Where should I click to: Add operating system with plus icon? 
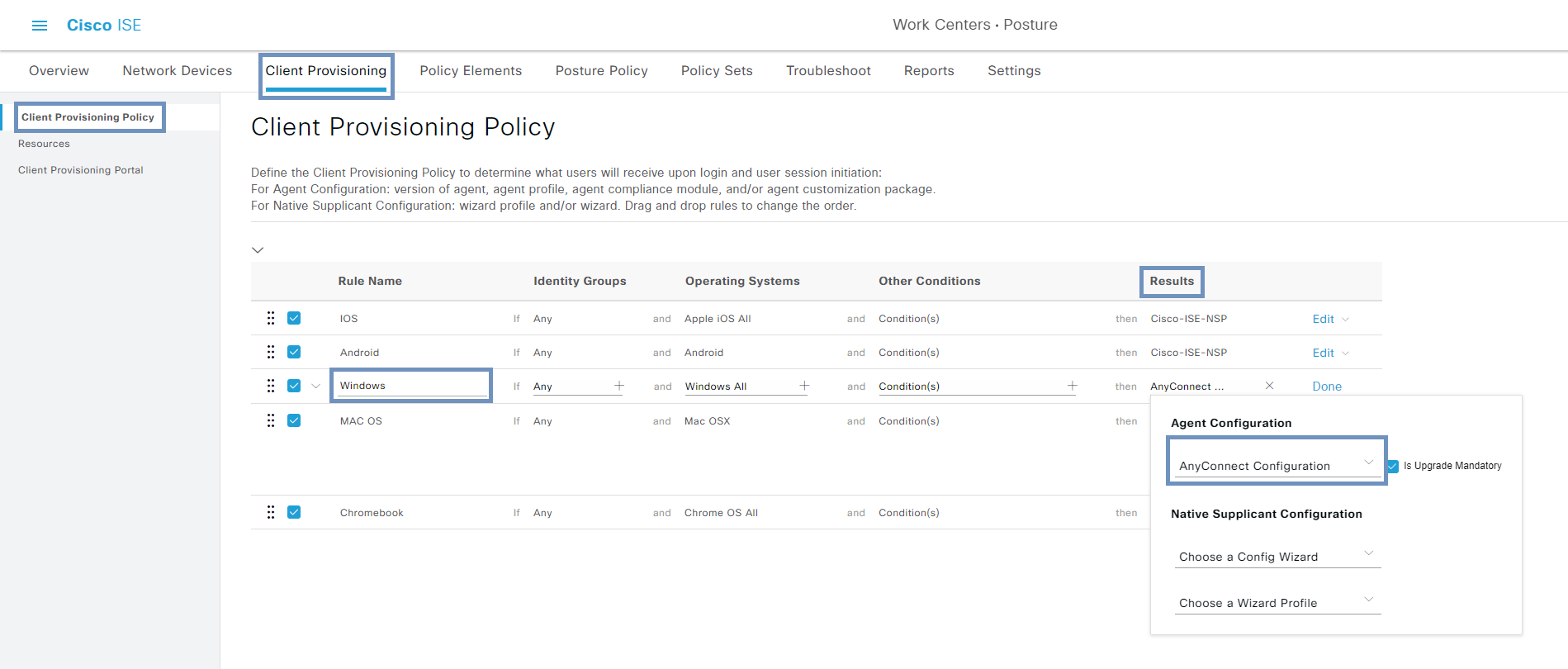804,386
